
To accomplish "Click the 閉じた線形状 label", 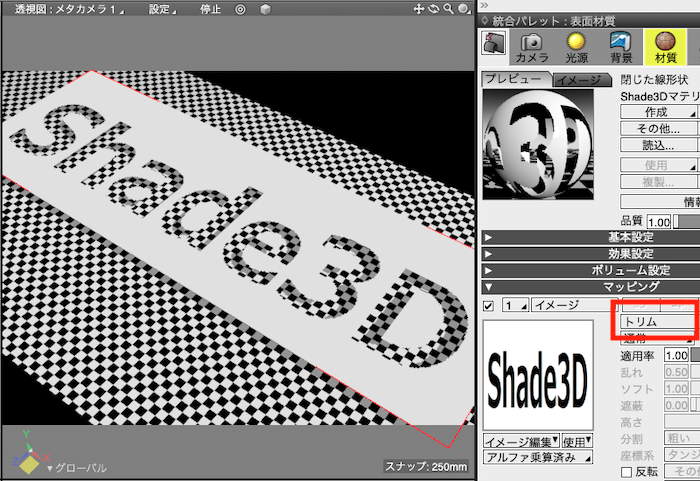I will 654,80.
